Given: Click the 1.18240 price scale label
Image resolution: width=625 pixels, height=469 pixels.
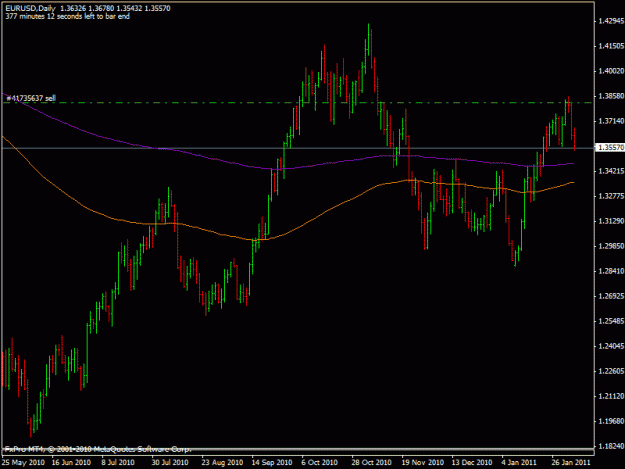Looking at the screenshot, I should point(611,446).
